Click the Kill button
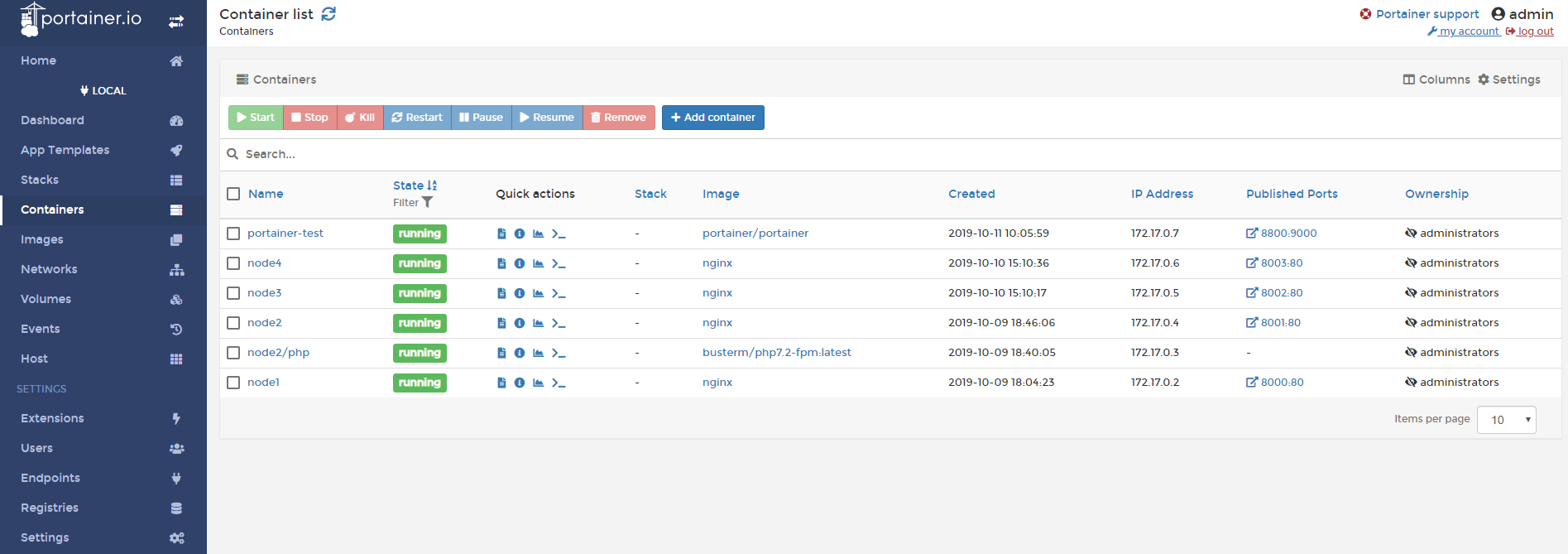The height and width of the screenshot is (554, 1568). [x=360, y=118]
